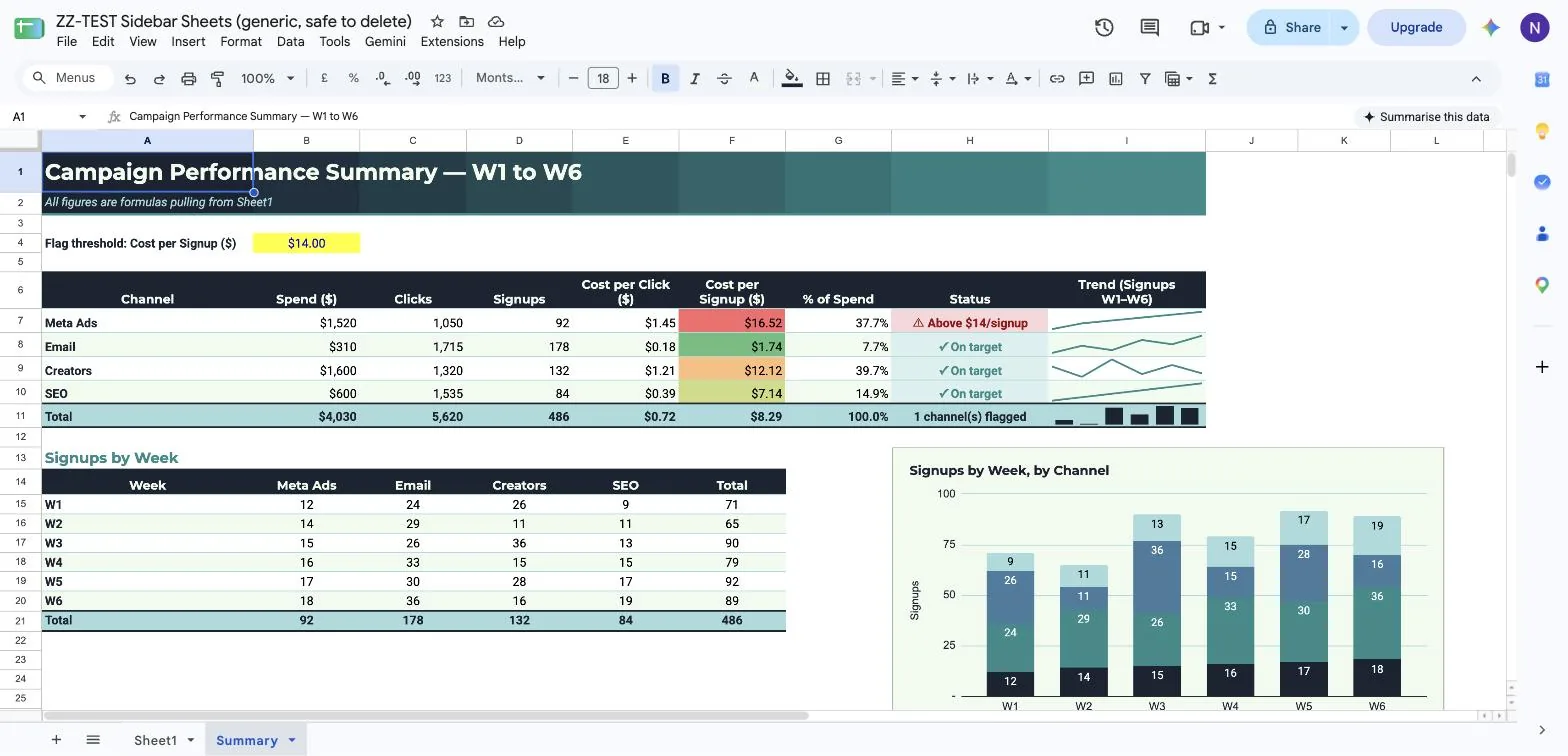Undo the last action
The height and width of the screenshot is (756, 1568).
click(130, 78)
